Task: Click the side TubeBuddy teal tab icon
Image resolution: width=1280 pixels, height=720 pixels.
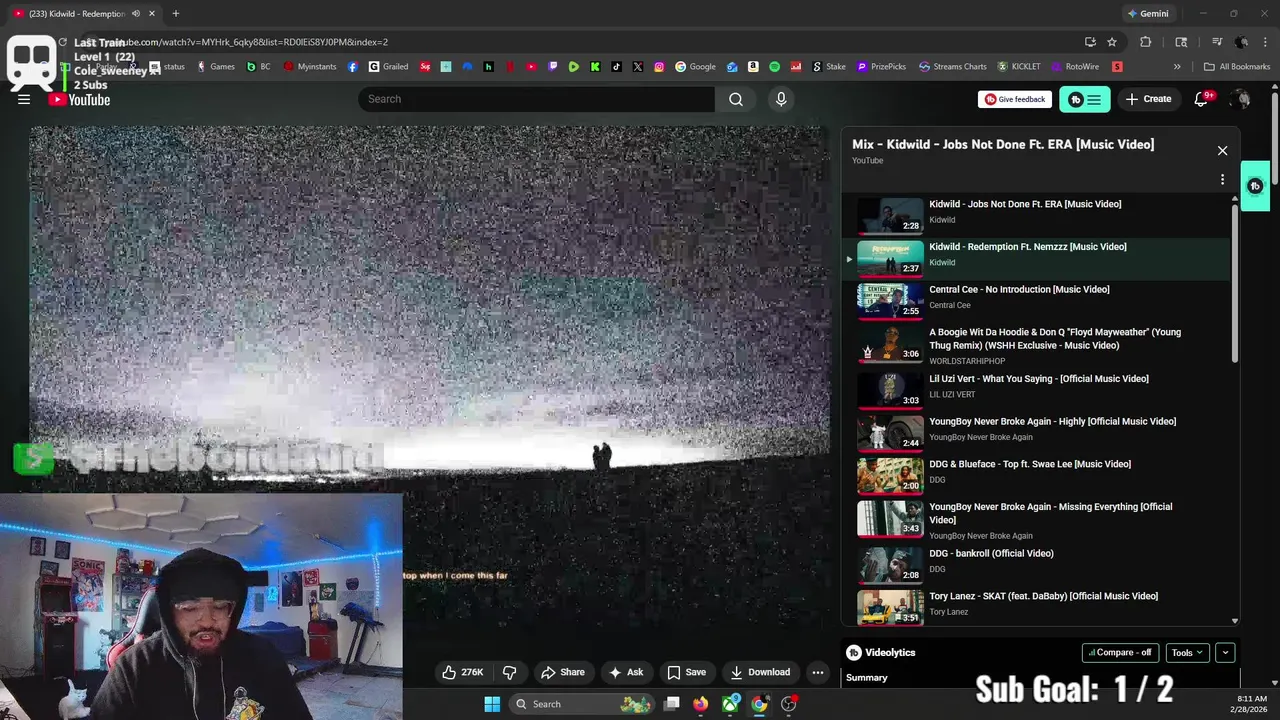Action: click(1255, 186)
